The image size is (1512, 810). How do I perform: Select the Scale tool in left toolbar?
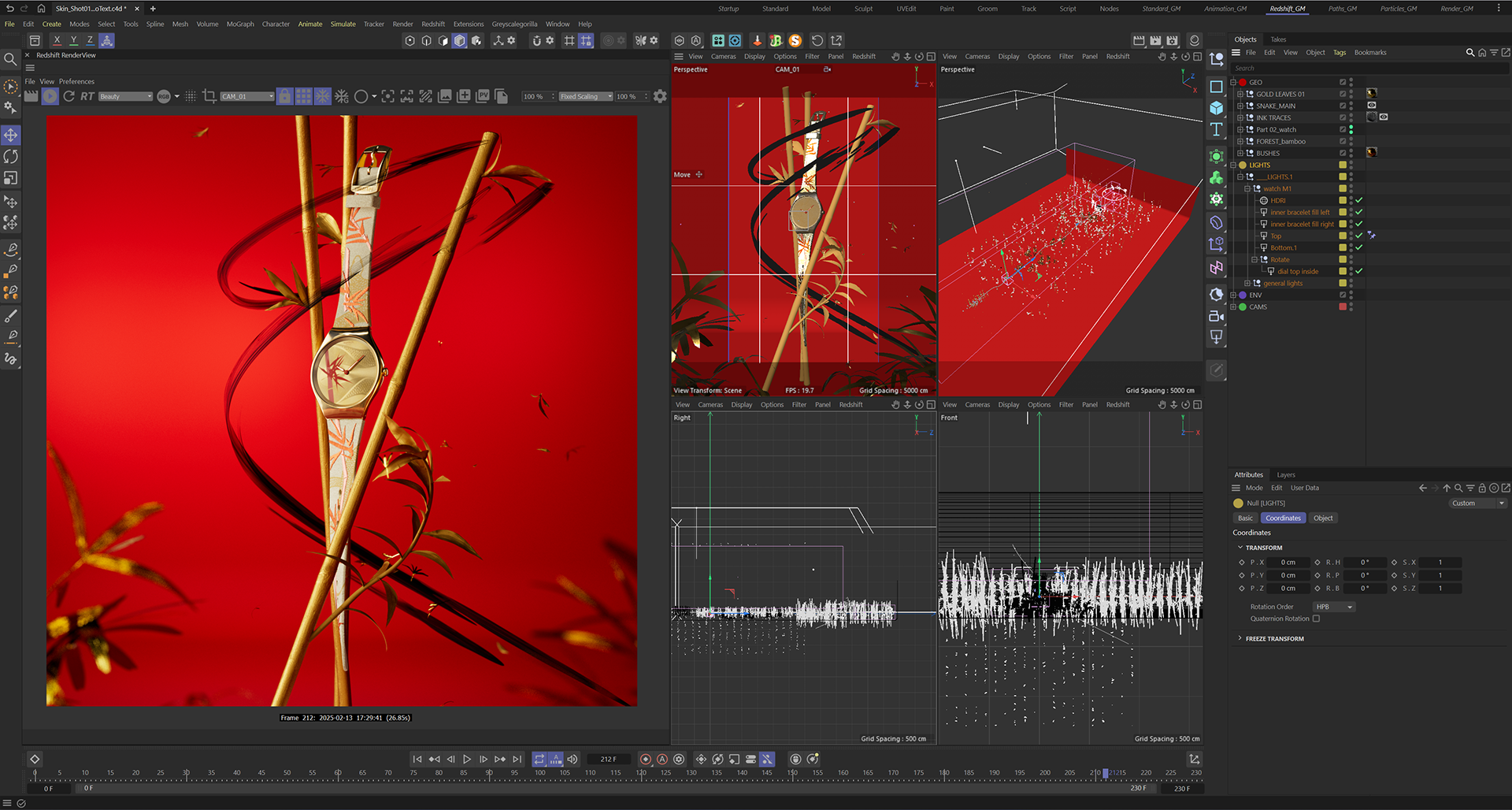(11, 178)
